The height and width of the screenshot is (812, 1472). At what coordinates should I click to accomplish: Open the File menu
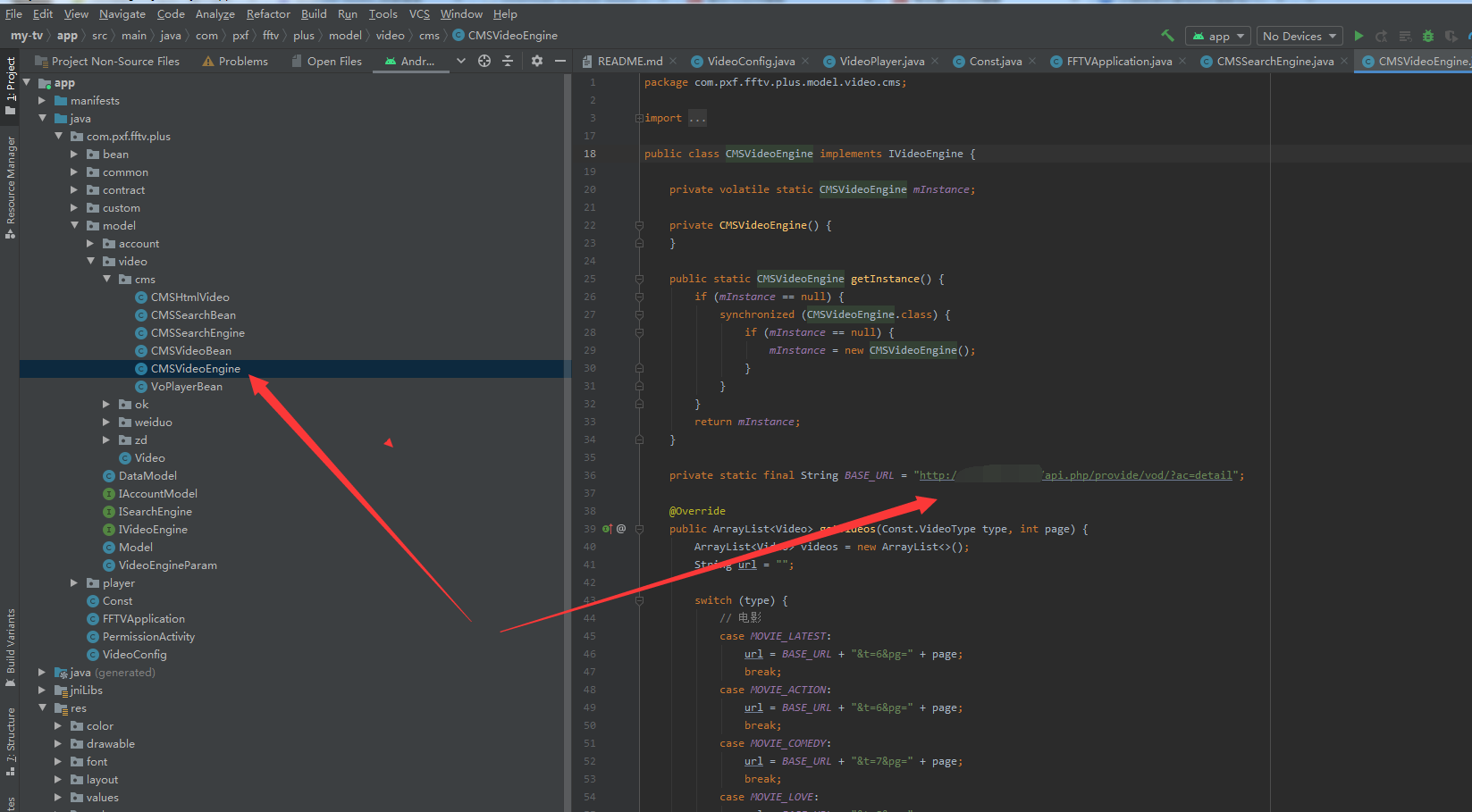tap(13, 13)
